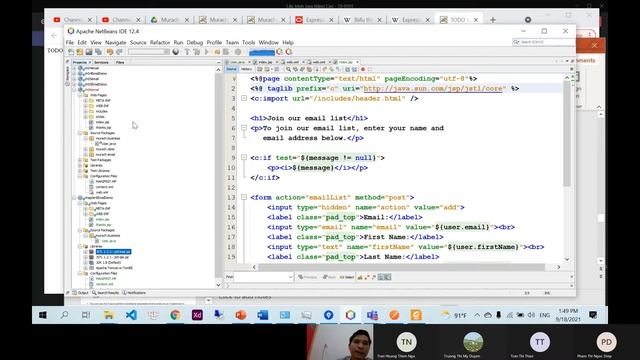The height and width of the screenshot is (360, 640).
Task: Open Visual Studio Code from taskbar
Action: (x=131, y=315)
